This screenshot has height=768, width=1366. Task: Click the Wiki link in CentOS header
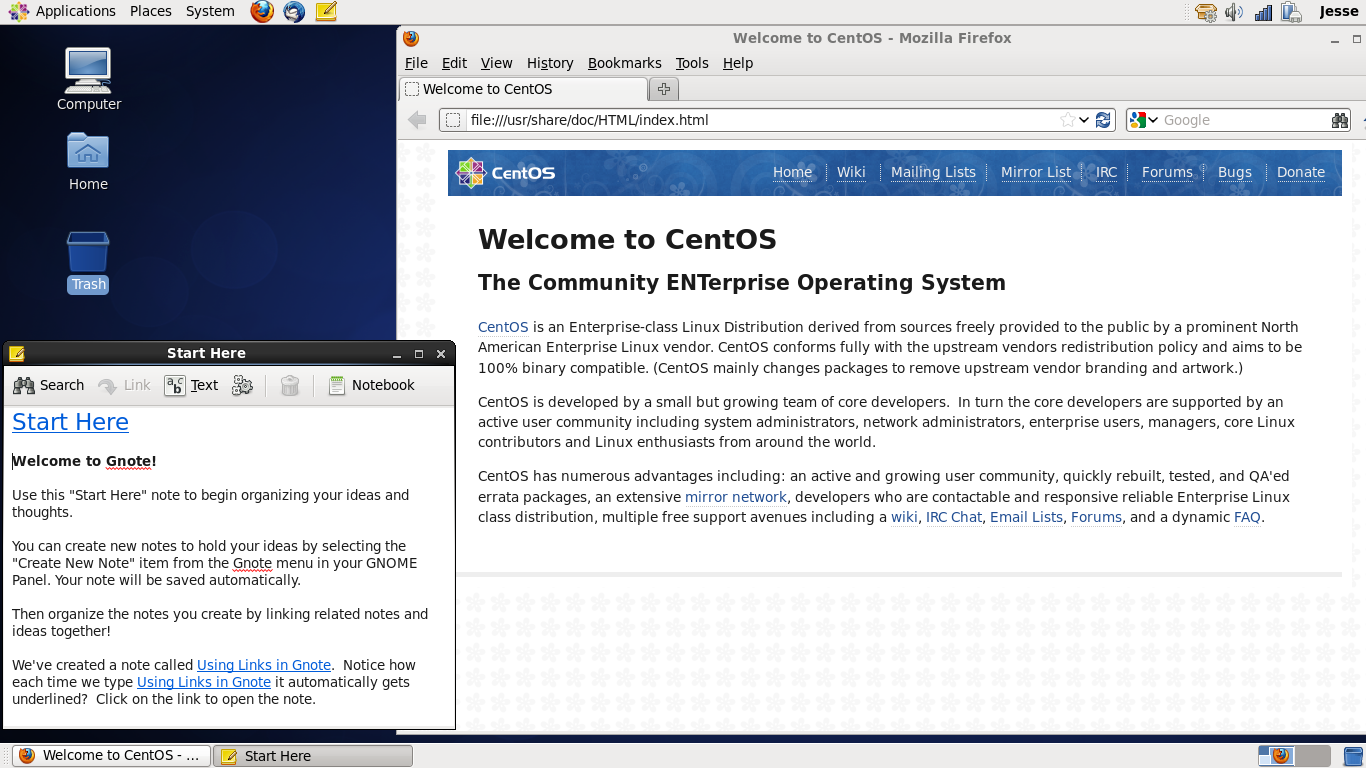[x=851, y=172]
